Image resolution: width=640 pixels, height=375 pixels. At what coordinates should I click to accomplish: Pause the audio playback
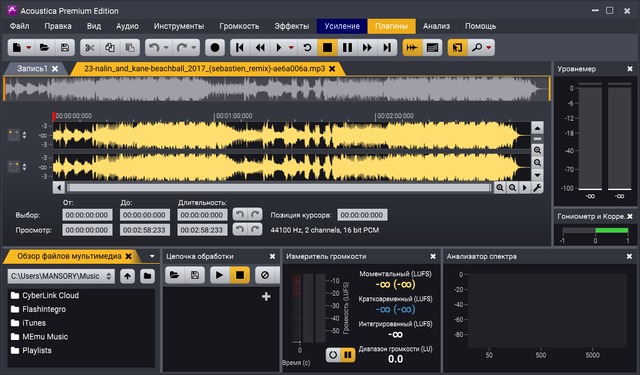[x=347, y=48]
